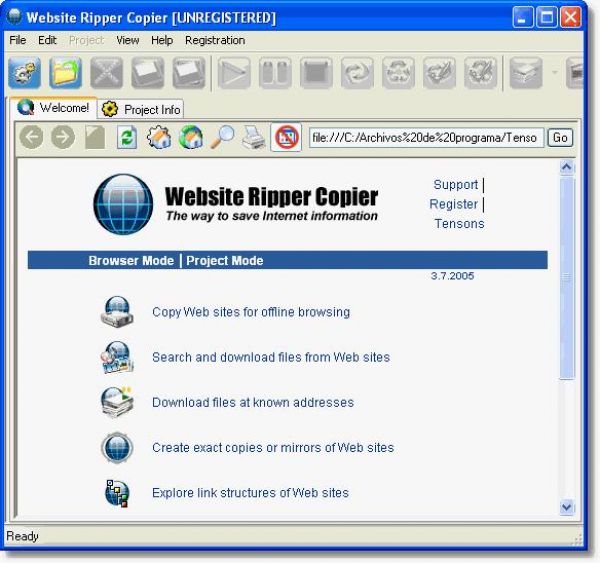Click Search and download files from Web sites

(271, 357)
